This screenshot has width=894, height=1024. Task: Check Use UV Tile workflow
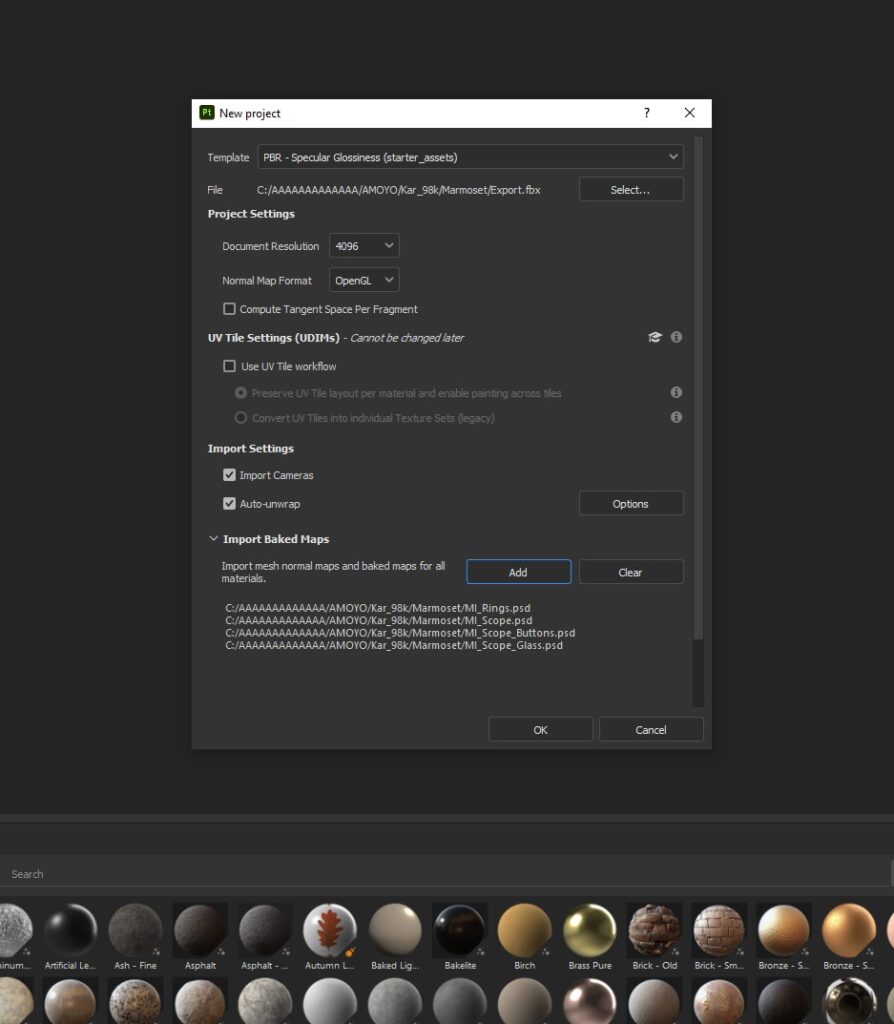229,366
